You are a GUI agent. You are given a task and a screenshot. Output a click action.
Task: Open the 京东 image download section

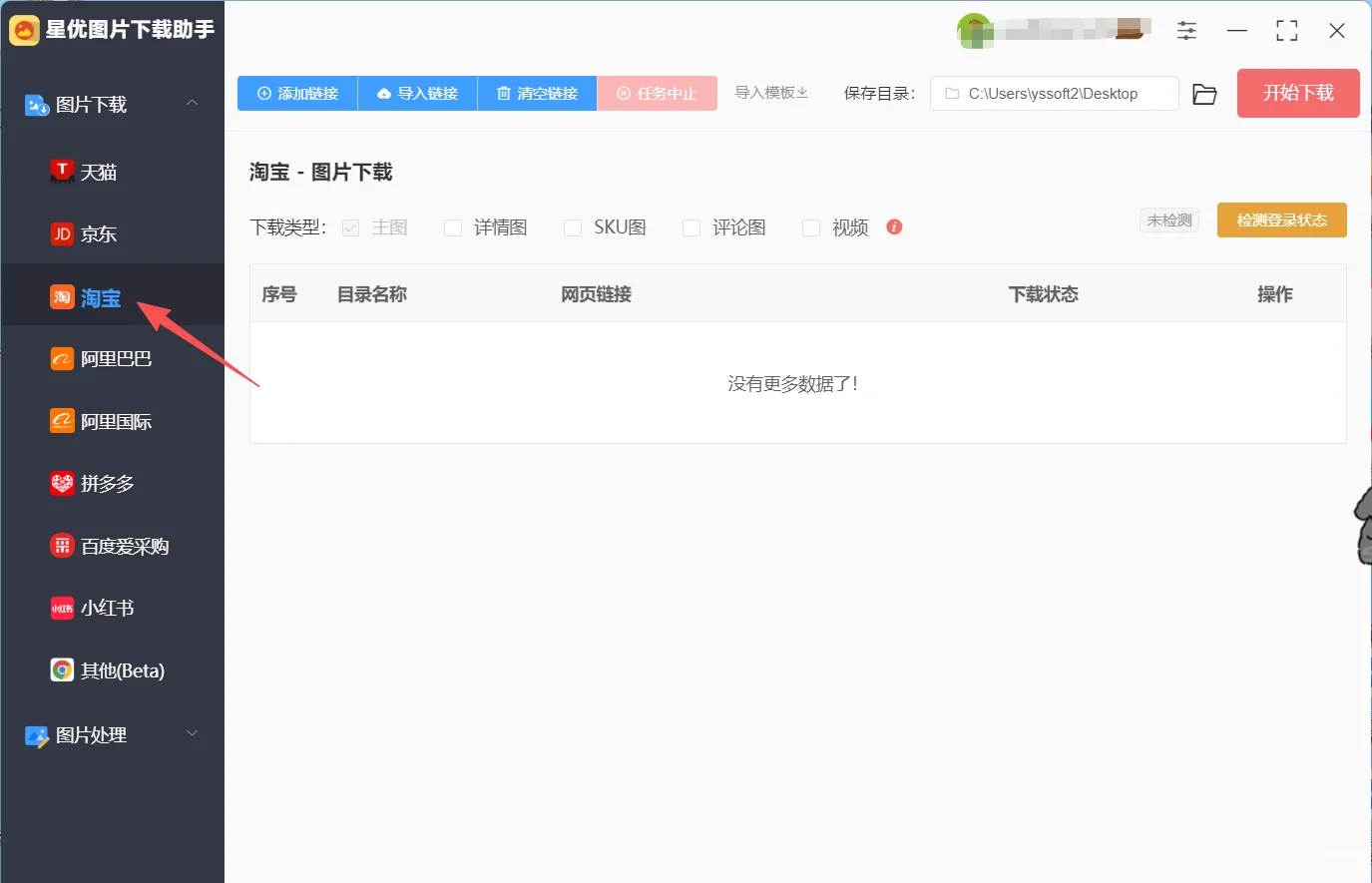pos(95,233)
